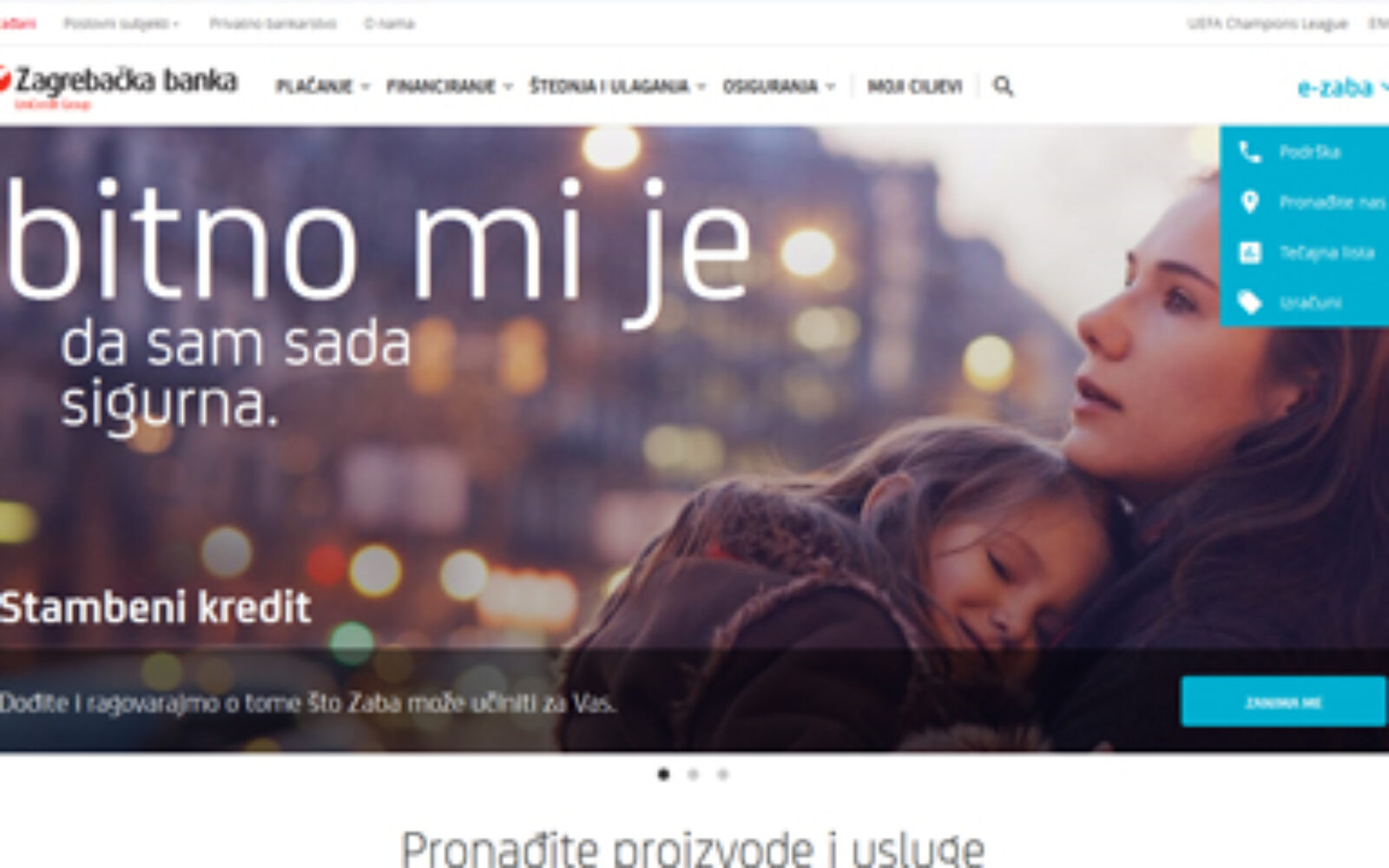The height and width of the screenshot is (868, 1389).
Task: Click the Tečajna lista chart icon
Action: pyautogui.click(x=1249, y=253)
